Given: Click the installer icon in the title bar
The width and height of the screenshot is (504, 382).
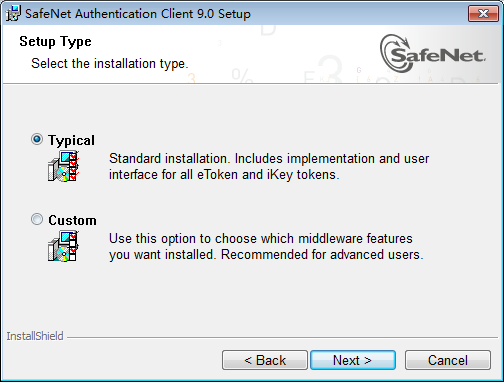Looking at the screenshot, I should pos(13,14).
